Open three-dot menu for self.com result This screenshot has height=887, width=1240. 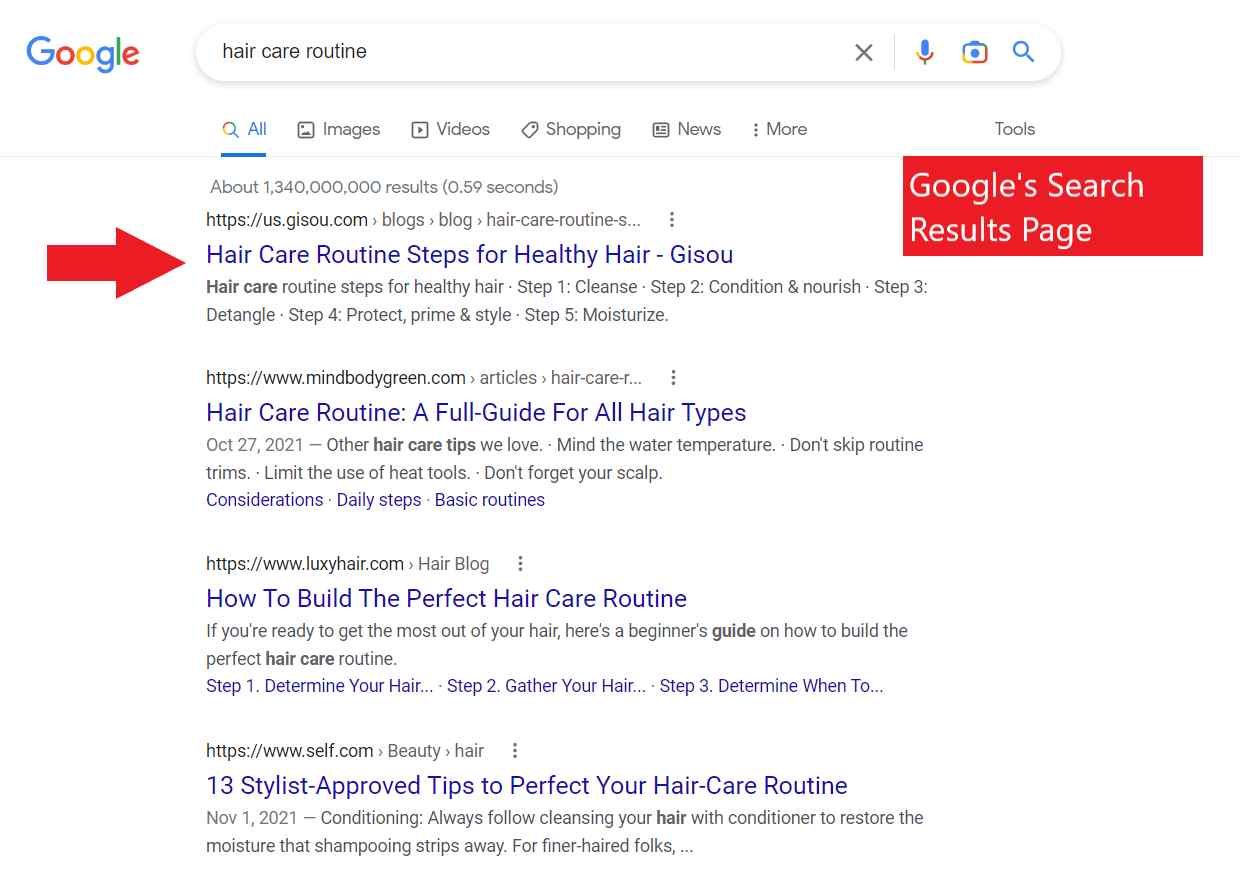click(x=515, y=750)
